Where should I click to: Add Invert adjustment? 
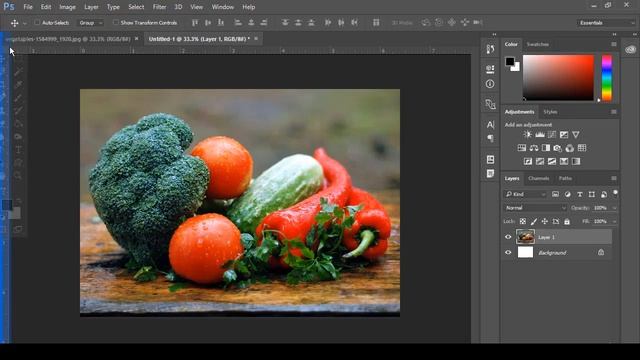coord(528,162)
